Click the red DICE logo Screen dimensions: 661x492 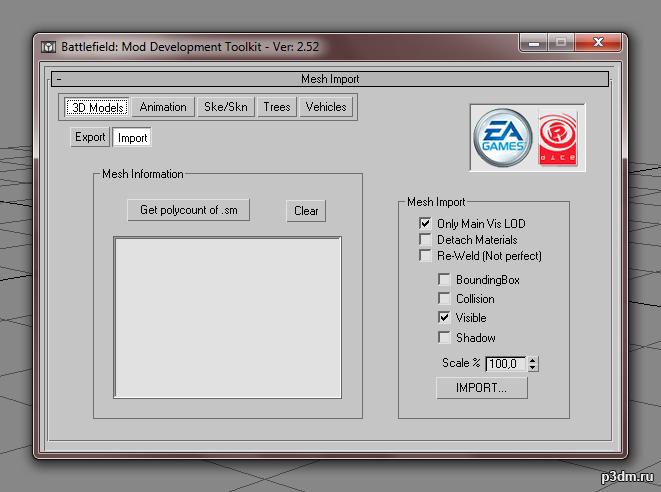pyautogui.click(x=558, y=138)
